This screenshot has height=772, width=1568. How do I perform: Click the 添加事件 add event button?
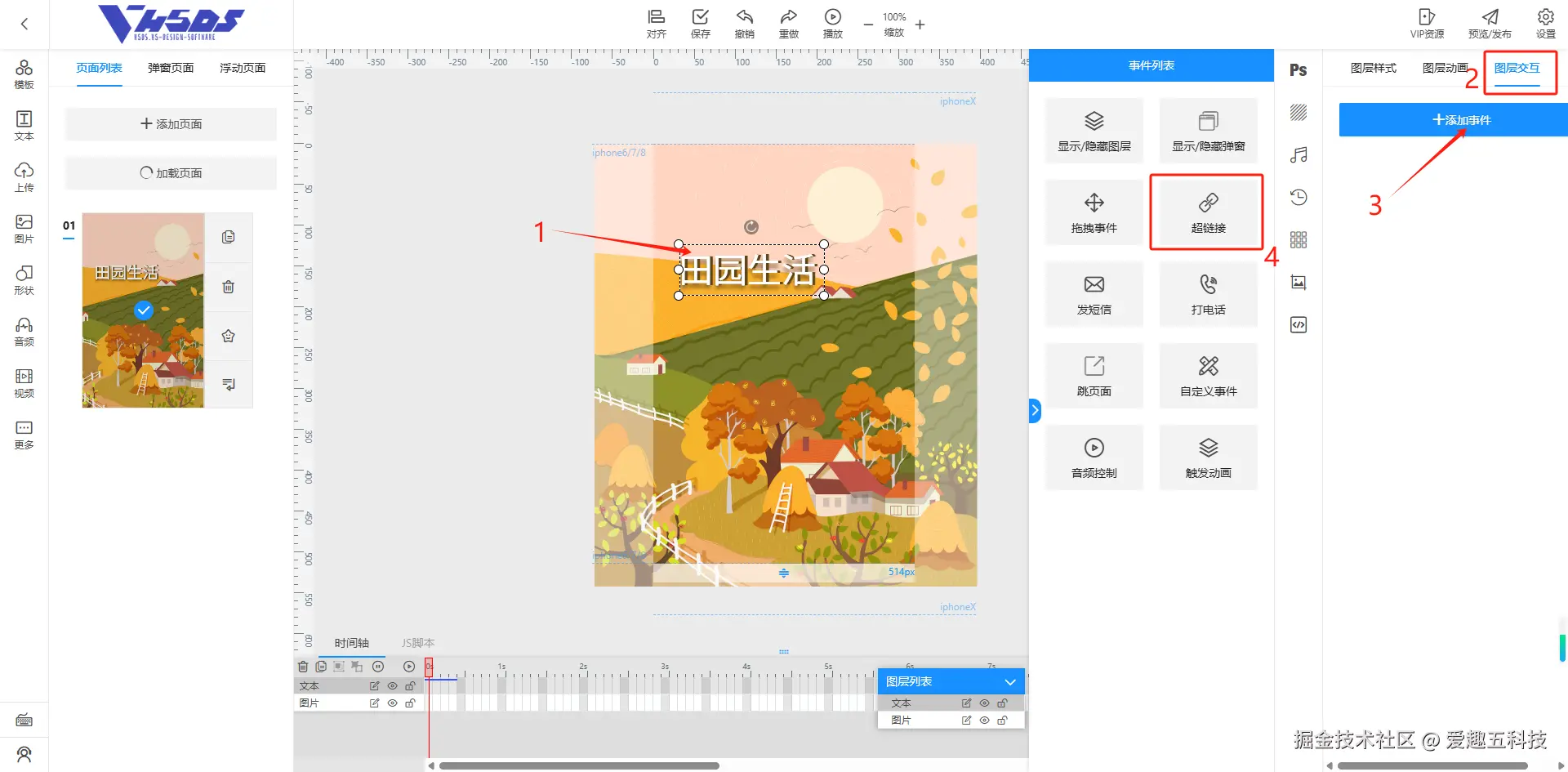pyautogui.click(x=1454, y=120)
